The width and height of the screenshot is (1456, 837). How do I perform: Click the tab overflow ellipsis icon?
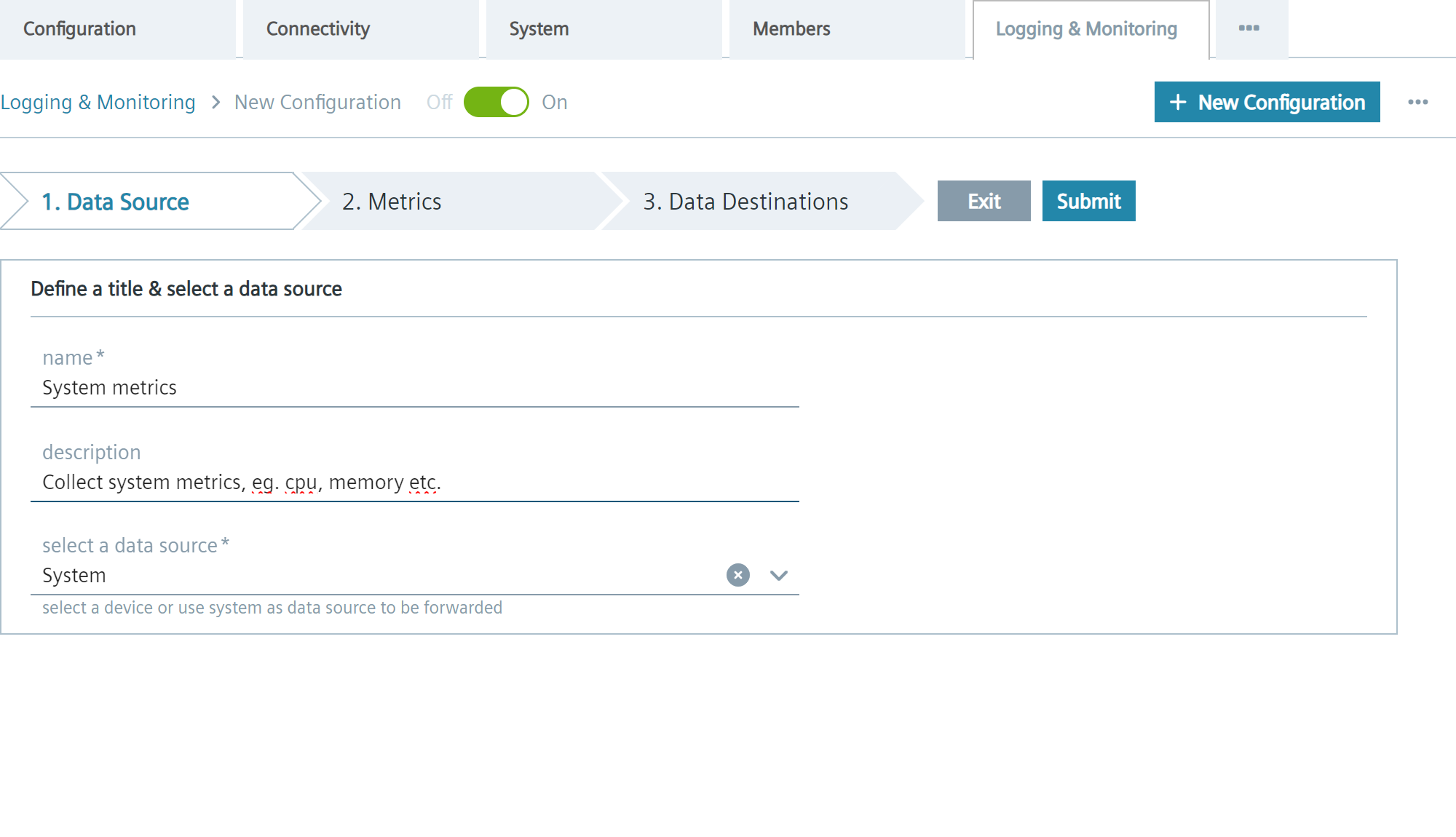1250,28
